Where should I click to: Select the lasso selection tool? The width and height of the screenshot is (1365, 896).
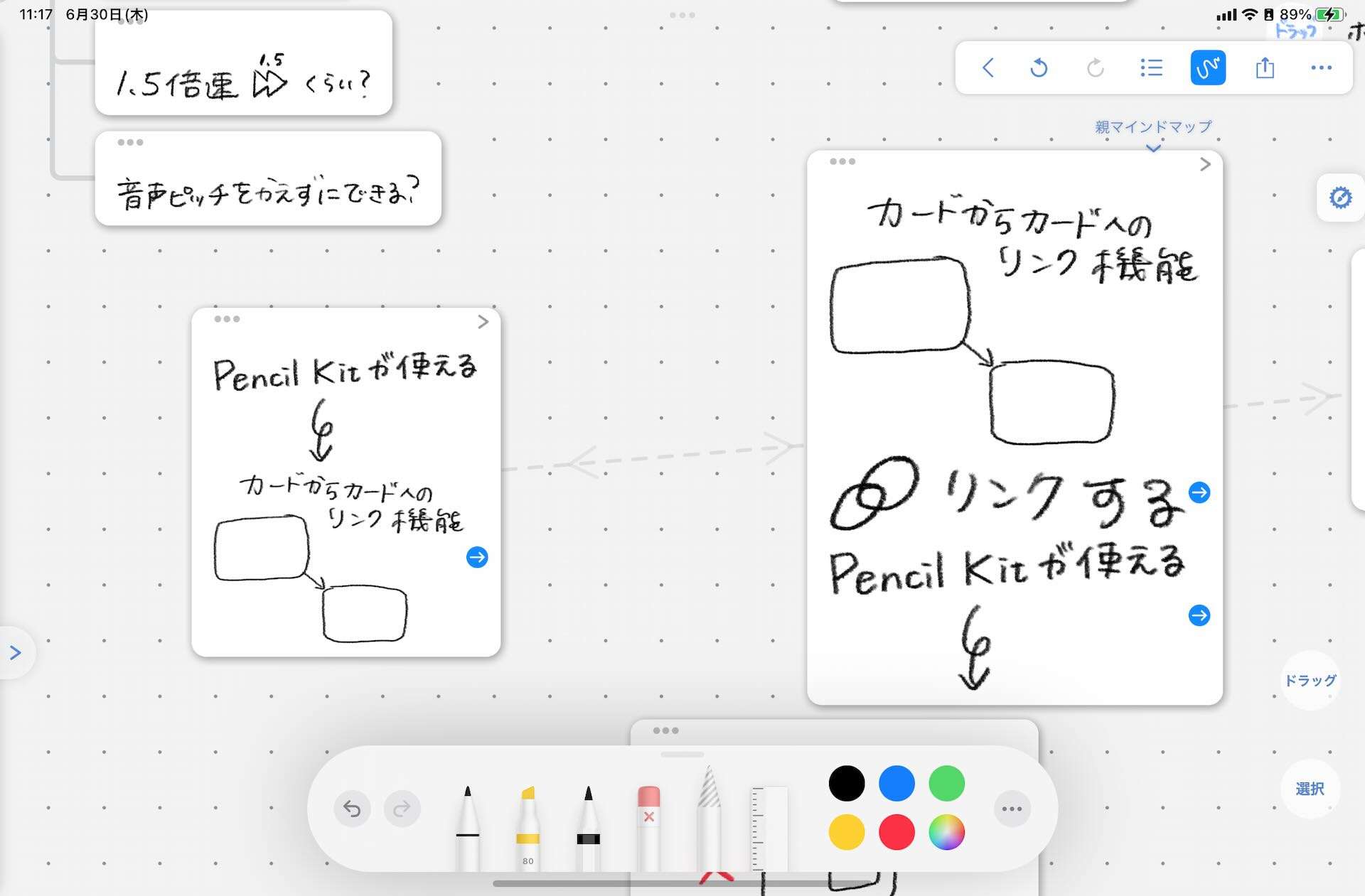(709, 819)
